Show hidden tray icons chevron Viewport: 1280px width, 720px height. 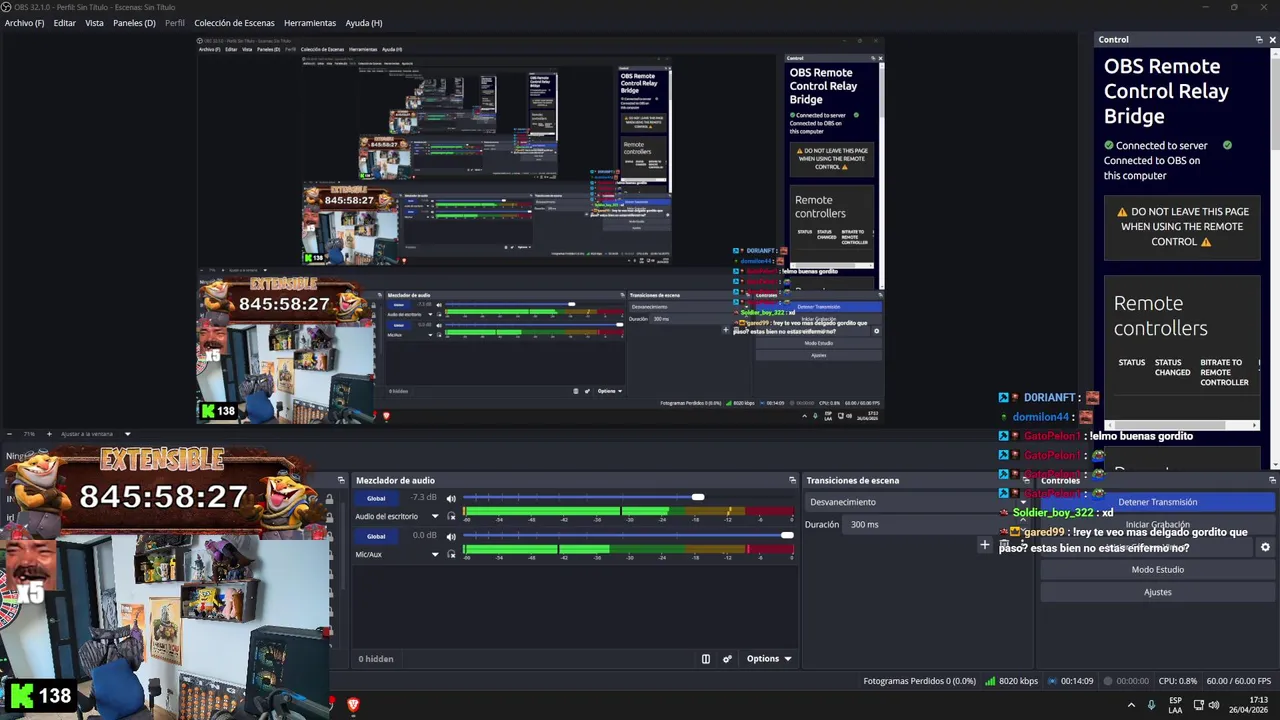pos(1131,705)
